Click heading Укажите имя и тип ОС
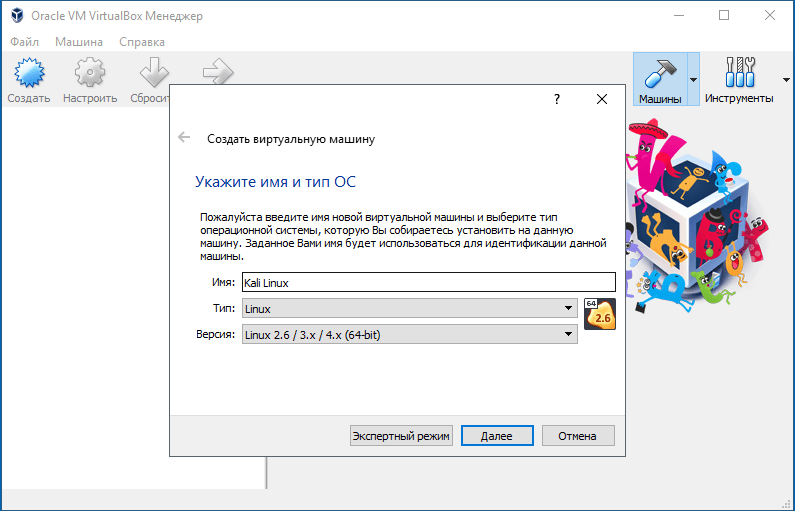The width and height of the screenshot is (795, 511). [275, 181]
